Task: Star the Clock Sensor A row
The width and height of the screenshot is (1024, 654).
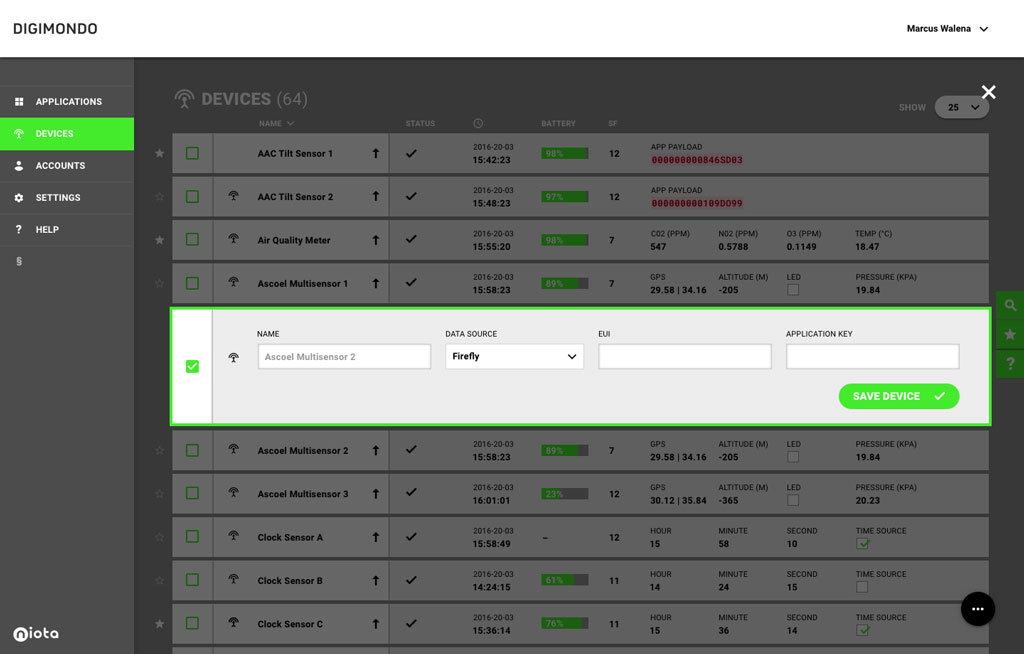Action: tap(159, 537)
